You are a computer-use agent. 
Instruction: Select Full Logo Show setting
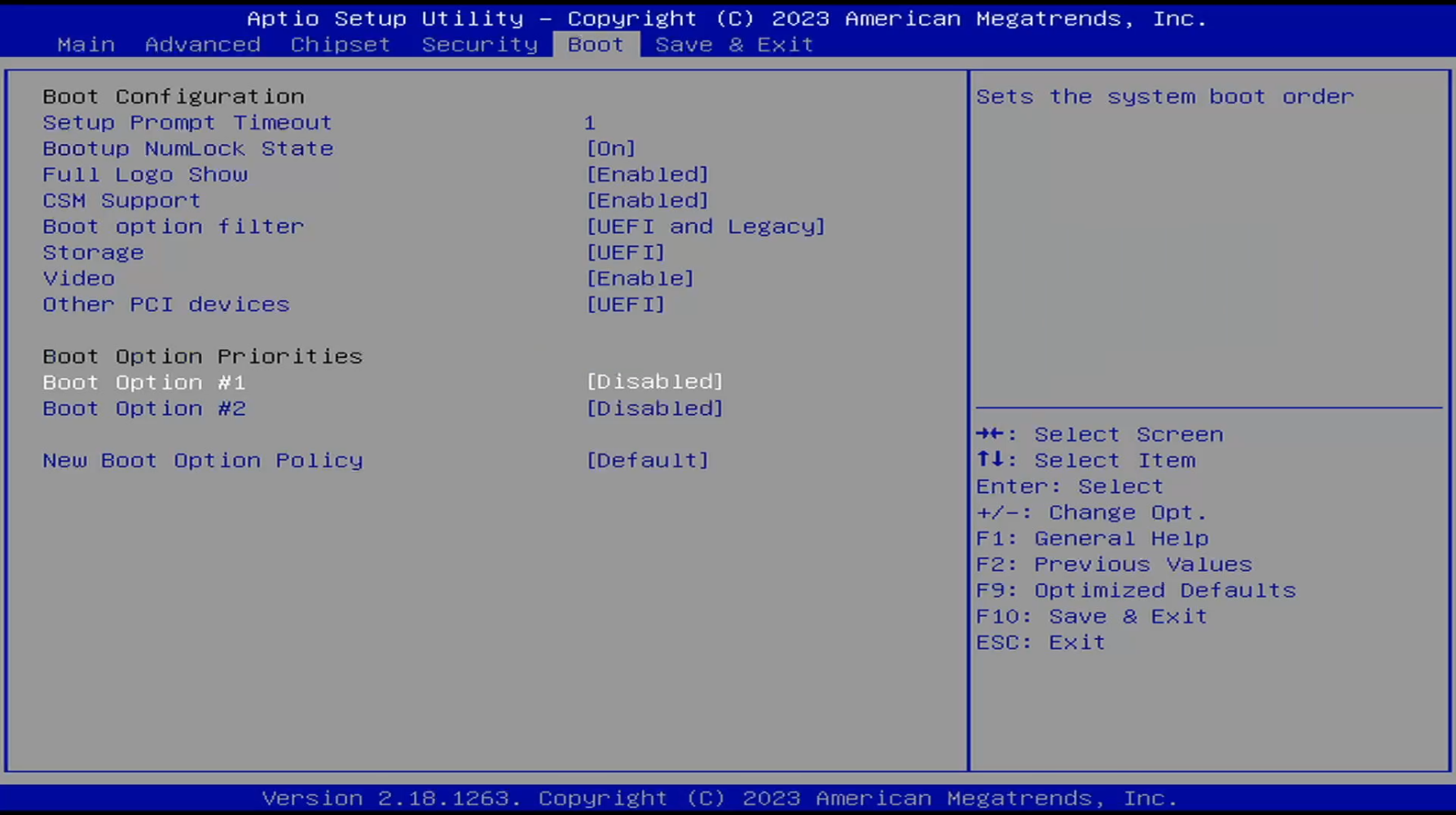[x=145, y=175]
